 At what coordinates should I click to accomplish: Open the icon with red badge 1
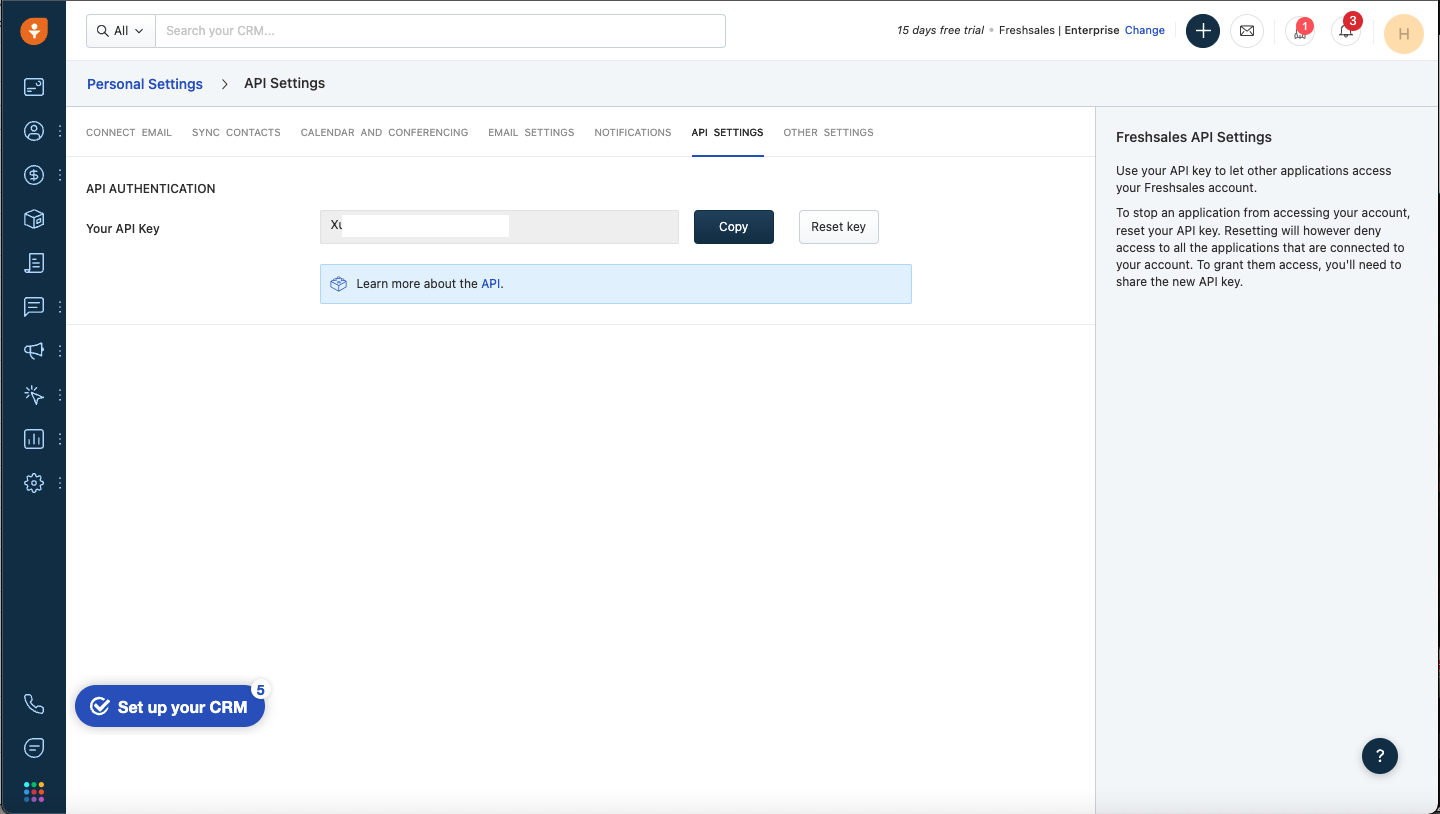coord(1300,31)
